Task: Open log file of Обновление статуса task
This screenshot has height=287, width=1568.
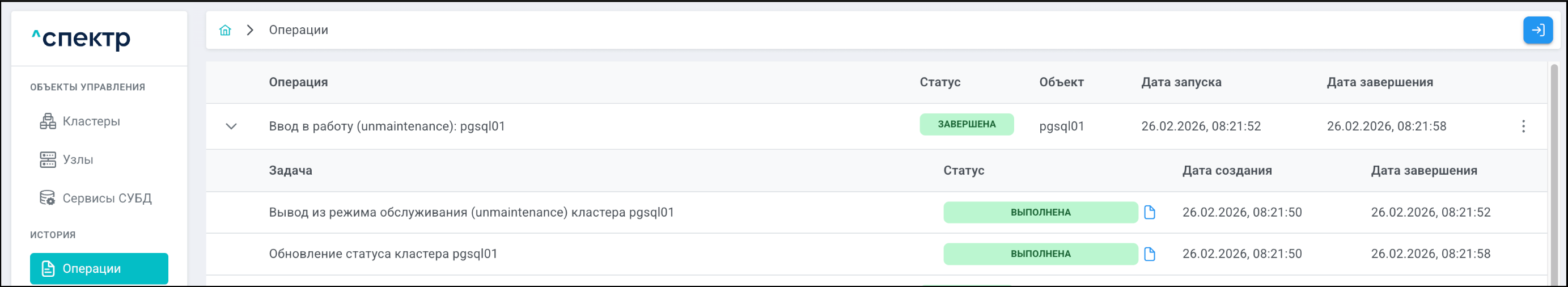Action: [1149, 254]
